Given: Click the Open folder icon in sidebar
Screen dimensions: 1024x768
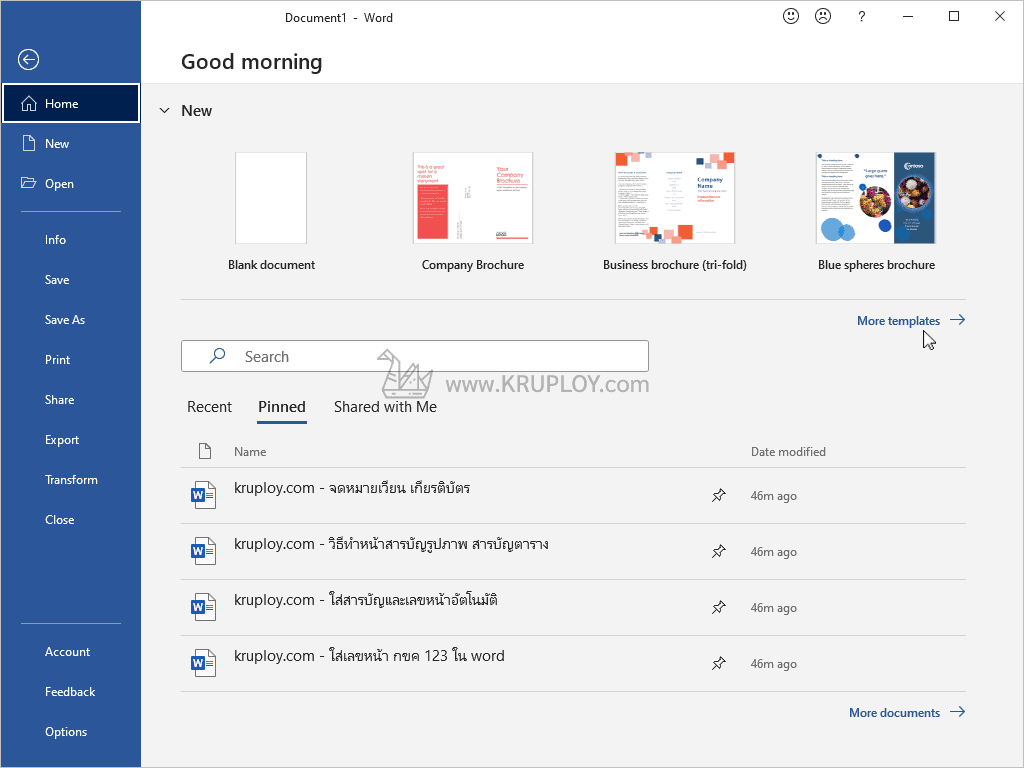Looking at the screenshot, I should pyautogui.click(x=28, y=183).
